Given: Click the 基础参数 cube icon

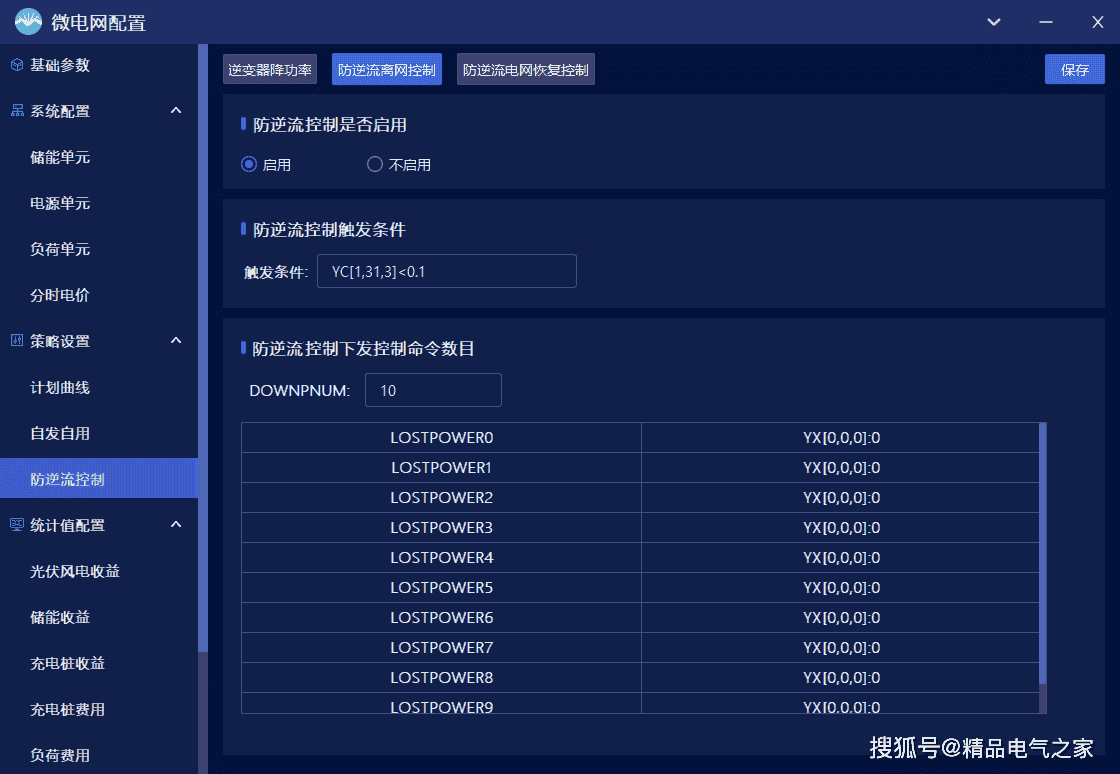Looking at the screenshot, I should click(17, 65).
